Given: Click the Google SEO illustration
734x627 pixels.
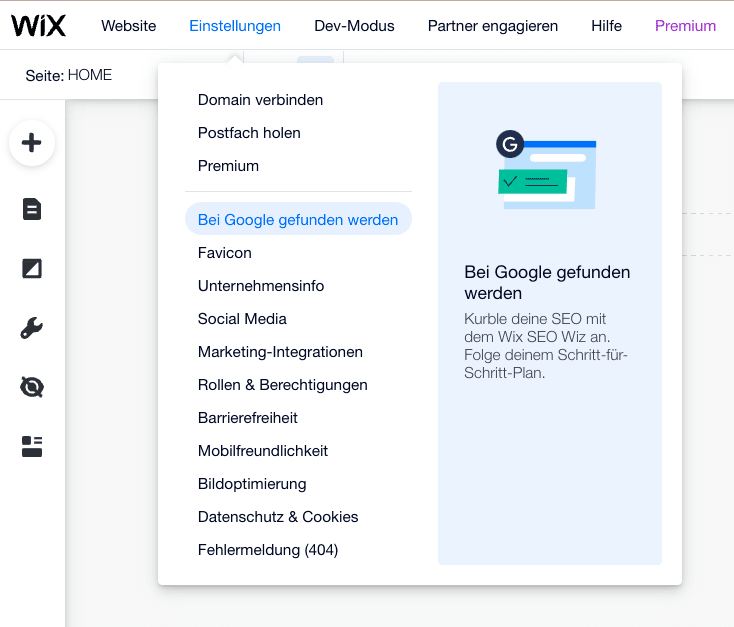Looking at the screenshot, I should pyautogui.click(x=546, y=170).
